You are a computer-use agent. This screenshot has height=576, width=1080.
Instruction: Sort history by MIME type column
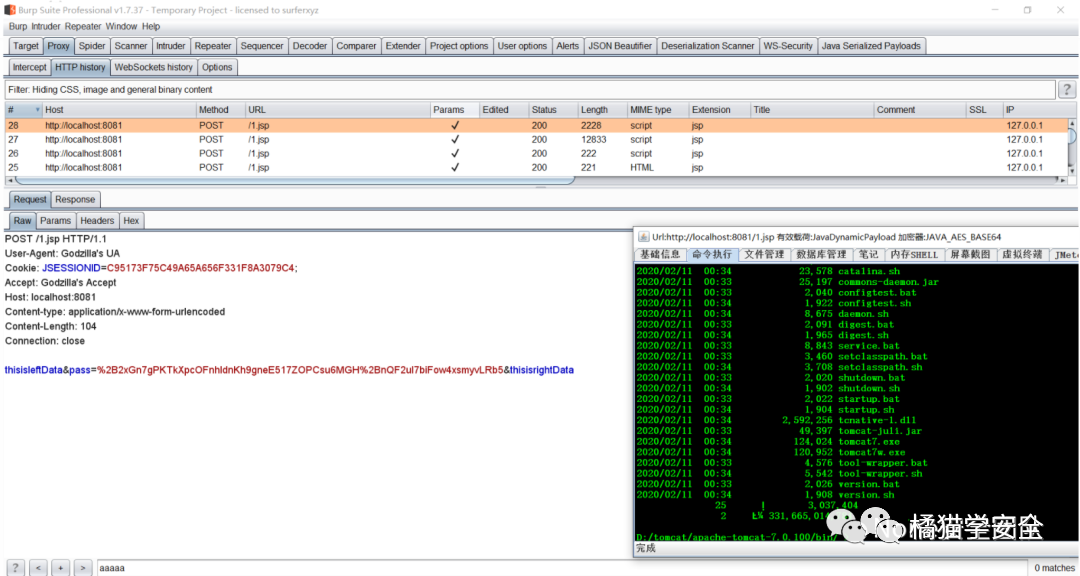(x=658, y=110)
